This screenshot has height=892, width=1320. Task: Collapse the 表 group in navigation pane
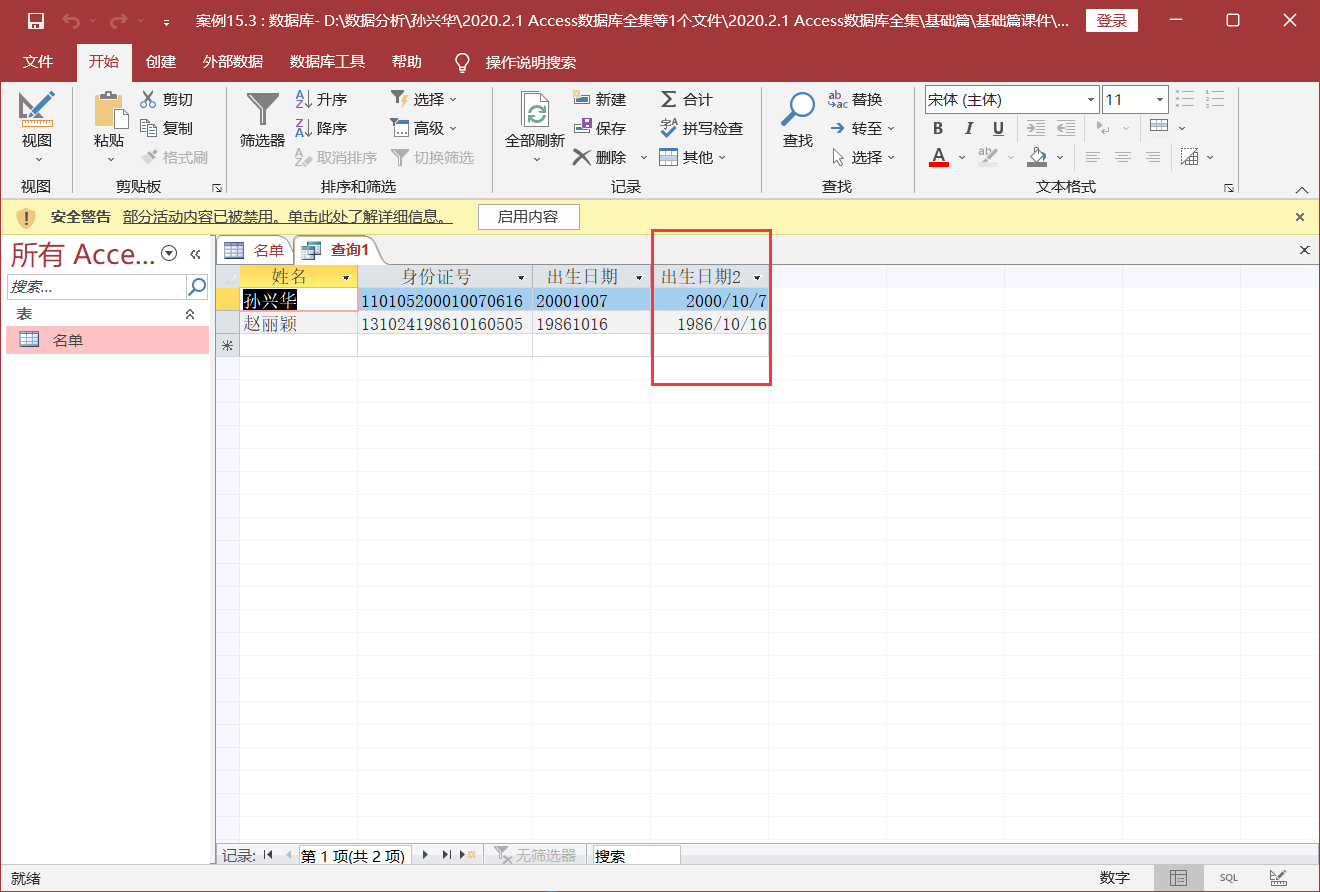pos(190,314)
